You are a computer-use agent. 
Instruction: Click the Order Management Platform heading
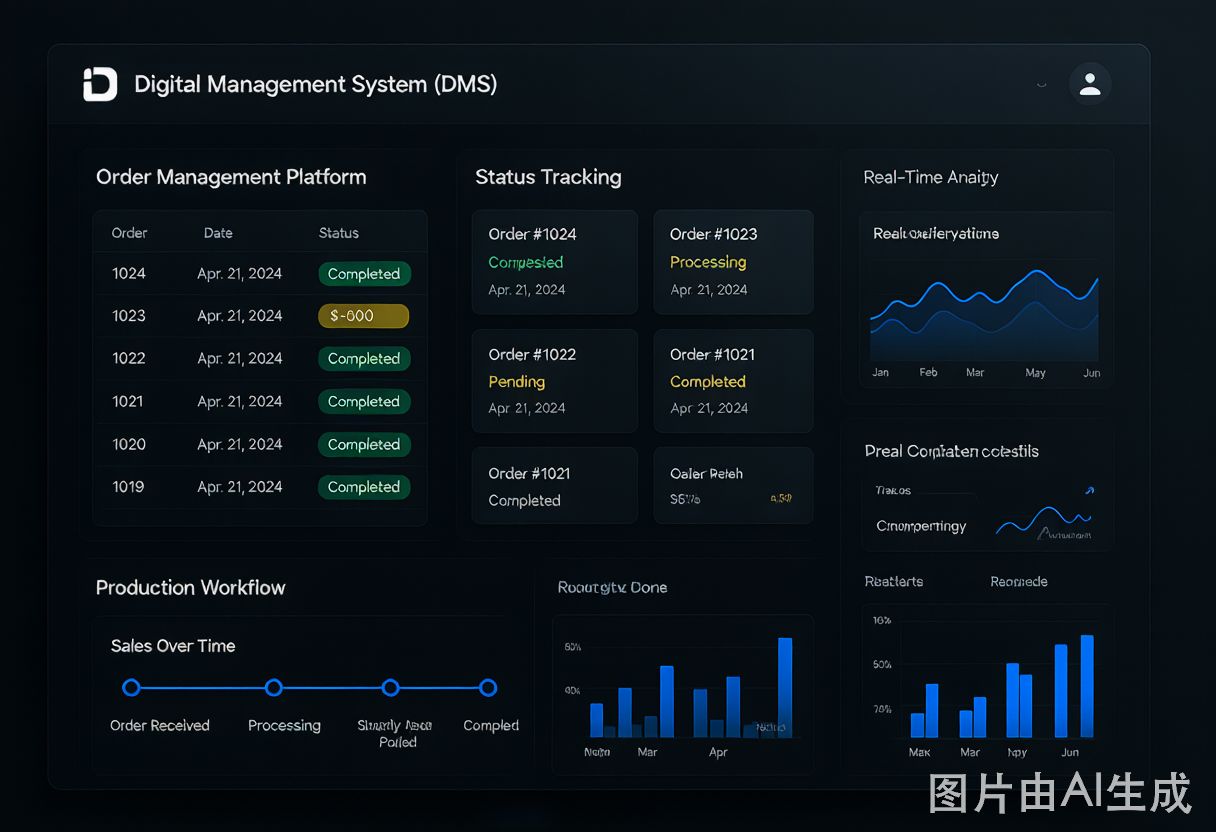point(231,177)
